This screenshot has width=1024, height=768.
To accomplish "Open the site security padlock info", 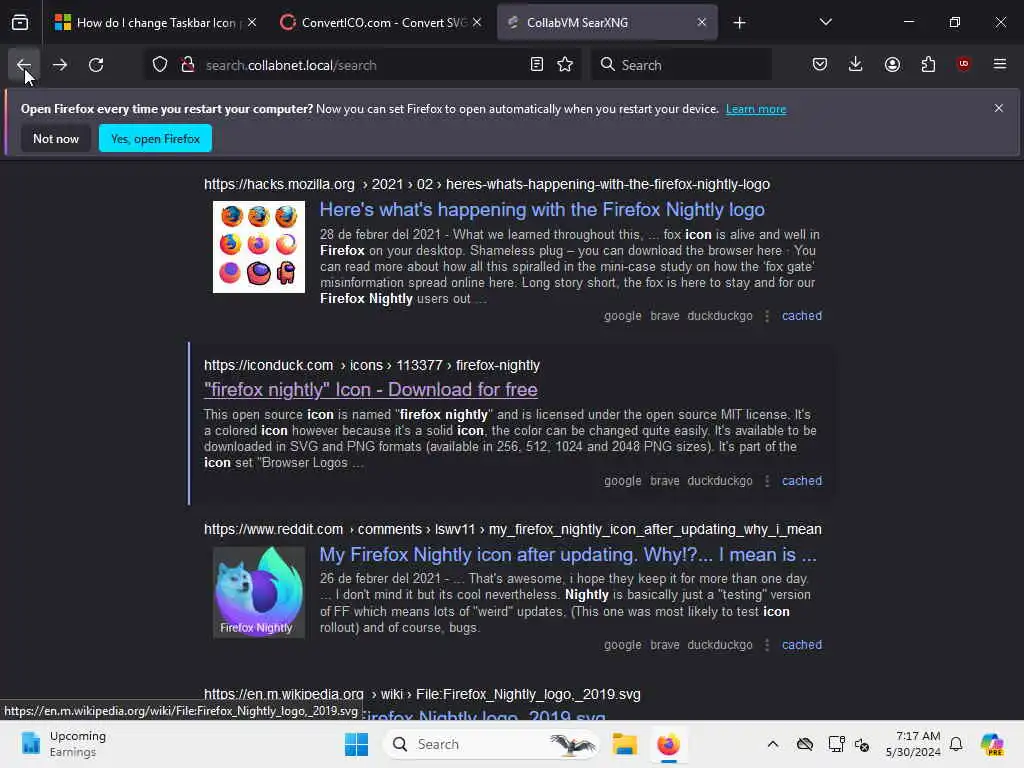I will tap(188, 65).
